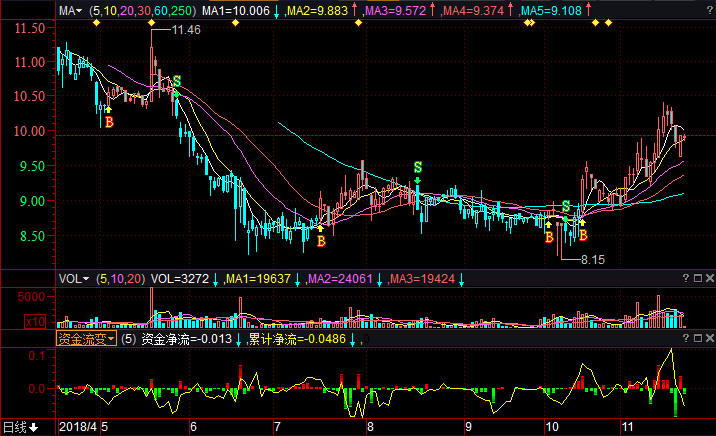
Task: Open the VOL indicator dropdown
Action: point(73,279)
